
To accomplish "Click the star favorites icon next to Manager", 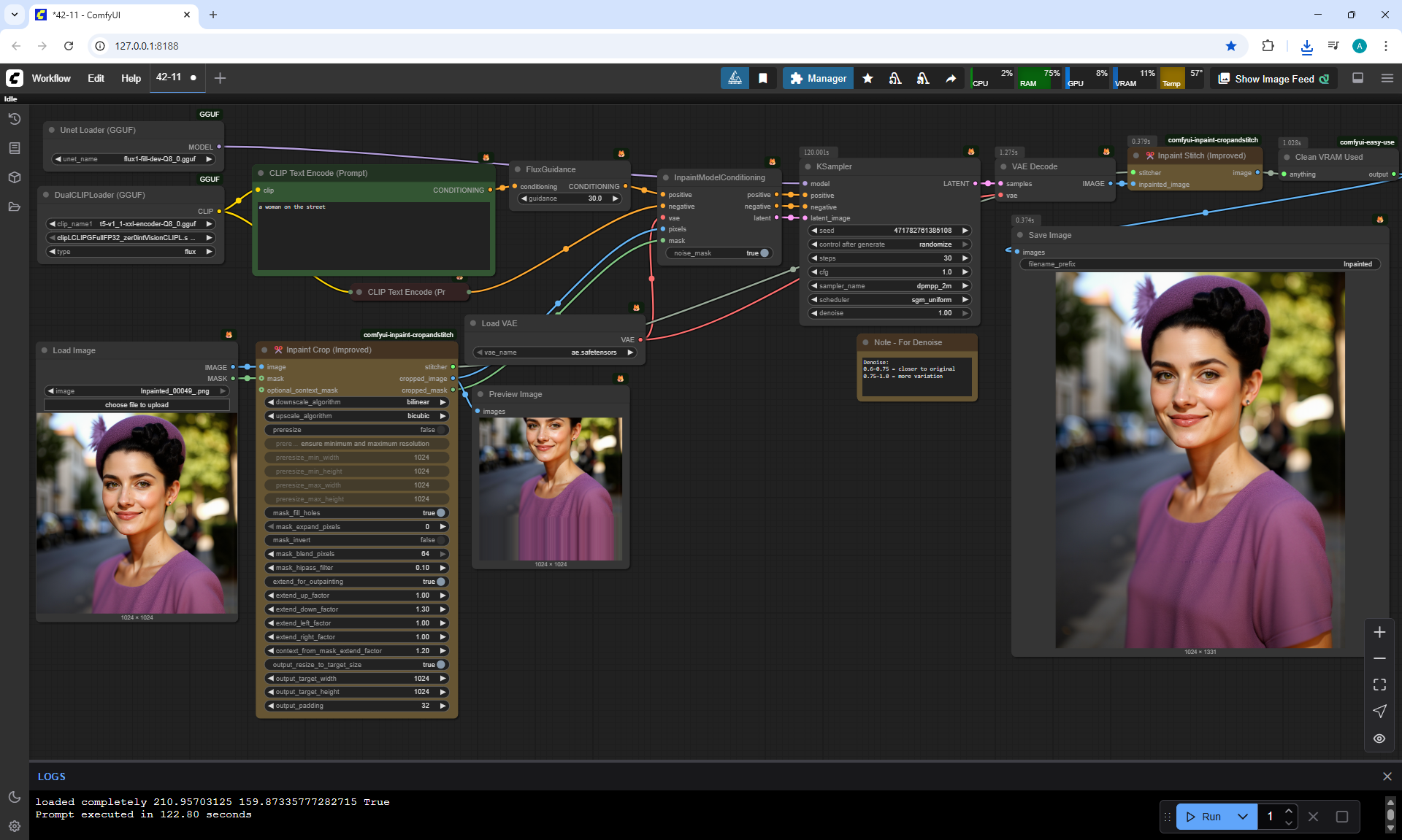I will pyautogui.click(x=867, y=78).
